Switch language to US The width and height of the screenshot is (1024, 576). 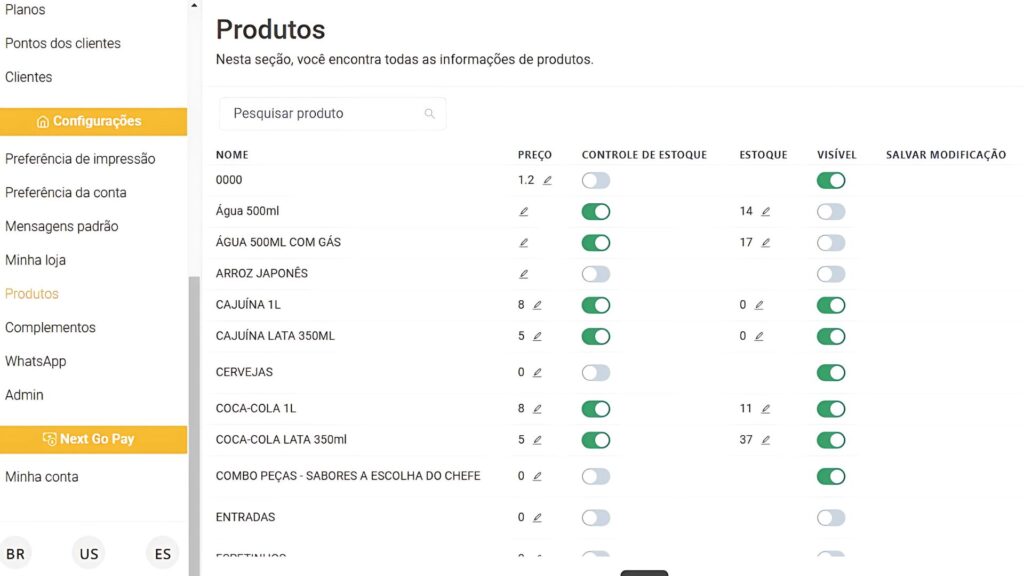click(89, 554)
